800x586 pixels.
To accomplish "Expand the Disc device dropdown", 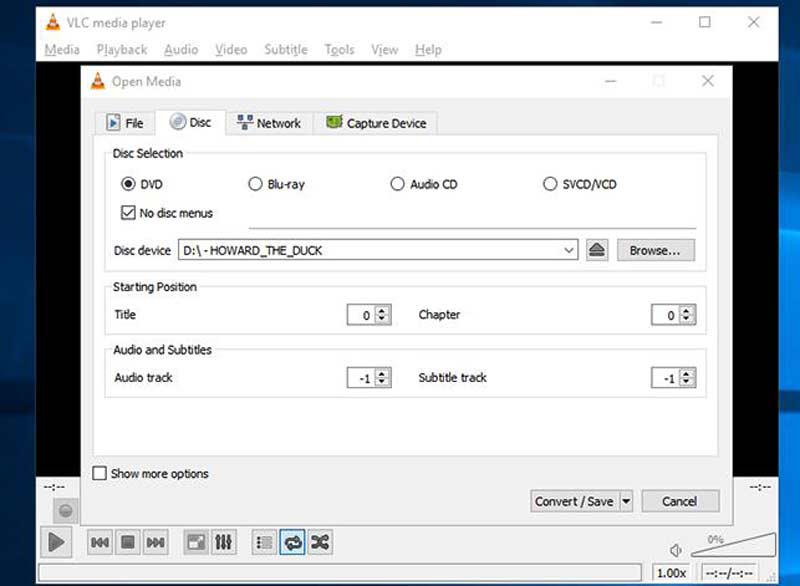I will 568,250.
